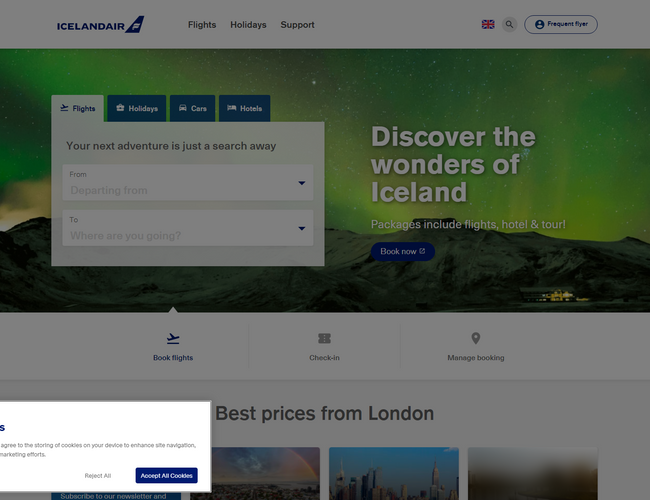Switch to the Hotels search tab

[245, 108]
